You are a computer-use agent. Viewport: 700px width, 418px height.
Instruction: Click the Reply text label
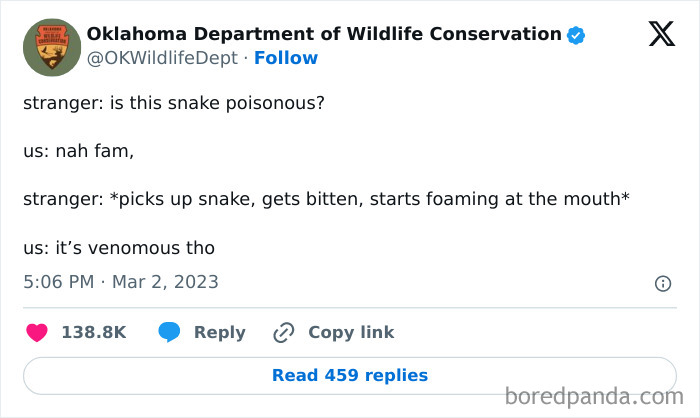tap(219, 332)
